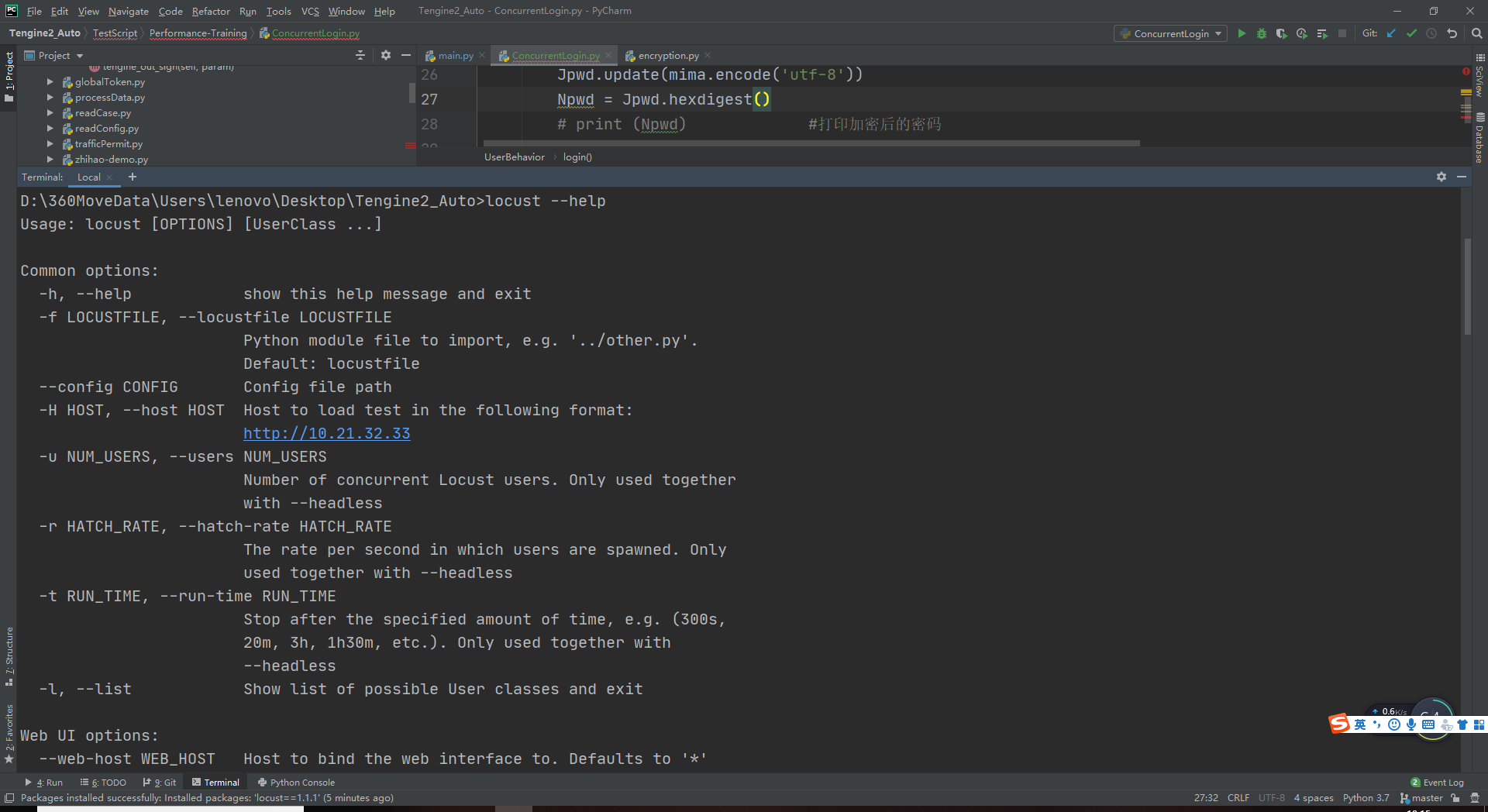Open the master Git branch selector
This screenshot has height=812, width=1488.
click(x=1421, y=798)
